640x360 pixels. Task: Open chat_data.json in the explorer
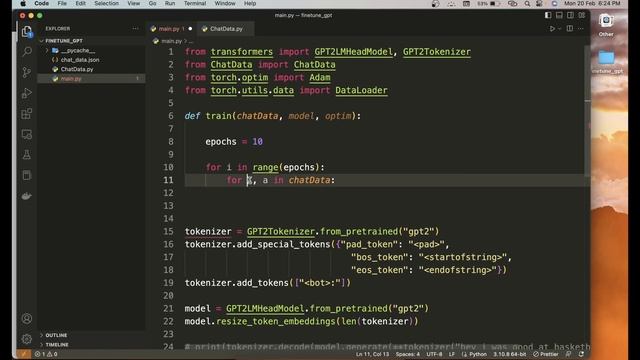click(80, 60)
